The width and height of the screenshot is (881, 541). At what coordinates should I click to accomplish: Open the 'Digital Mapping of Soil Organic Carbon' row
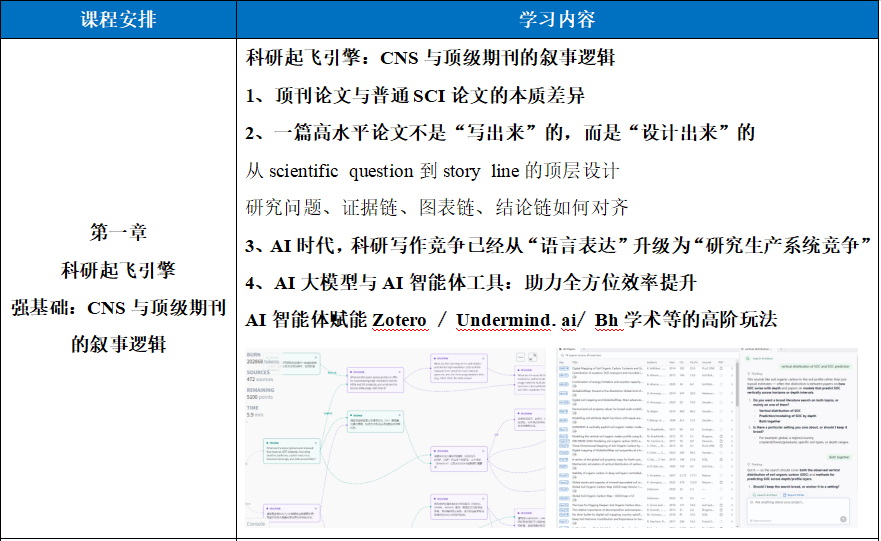click(x=647, y=369)
